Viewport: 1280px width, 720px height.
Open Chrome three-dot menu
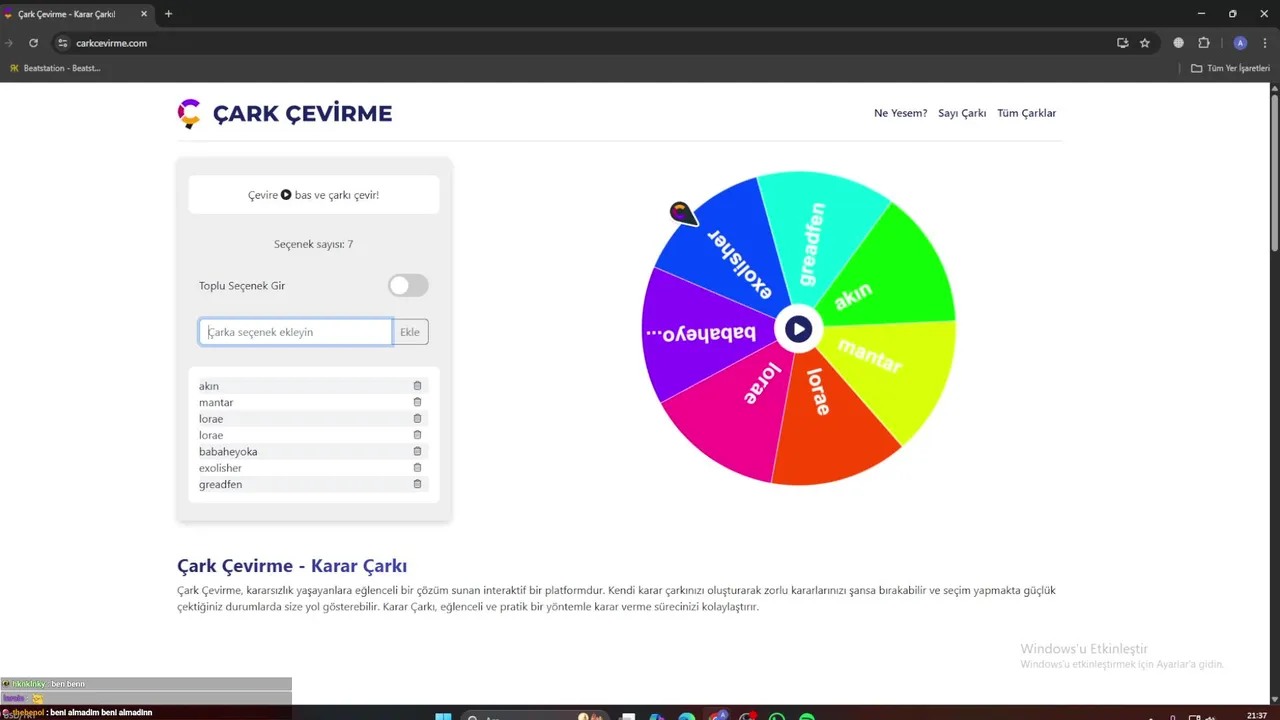pyautogui.click(x=1265, y=43)
